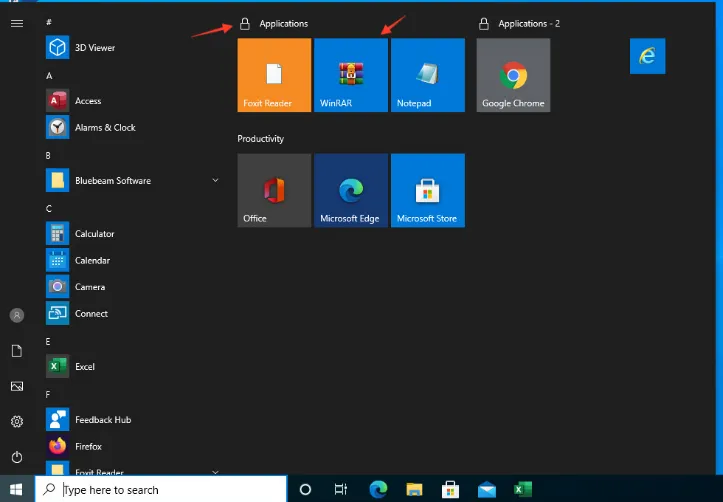Click the 'Applications - 2' group header

pyautogui.click(x=529, y=24)
